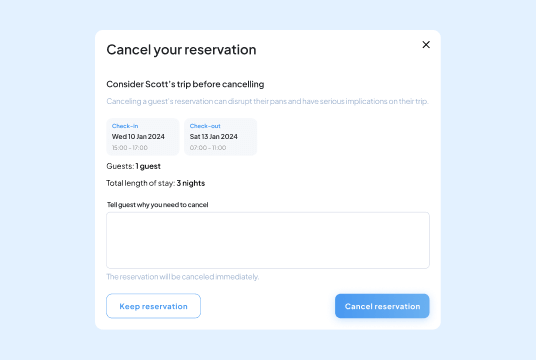Image resolution: width=536 pixels, height=360 pixels.
Task: Click the Total length of stay label
Action: [140, 183]
